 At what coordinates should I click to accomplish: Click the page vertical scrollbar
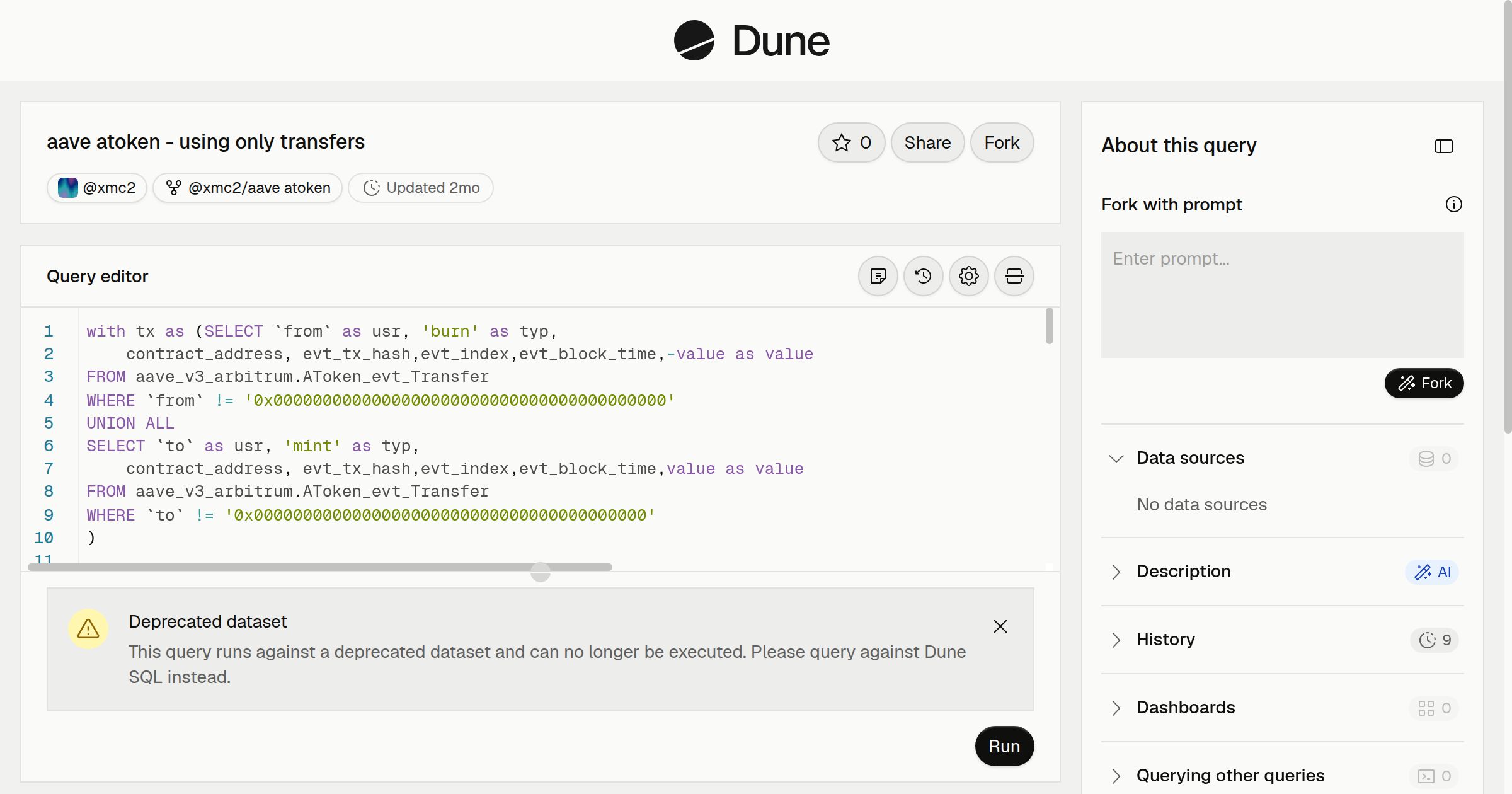click(1508, 217)
